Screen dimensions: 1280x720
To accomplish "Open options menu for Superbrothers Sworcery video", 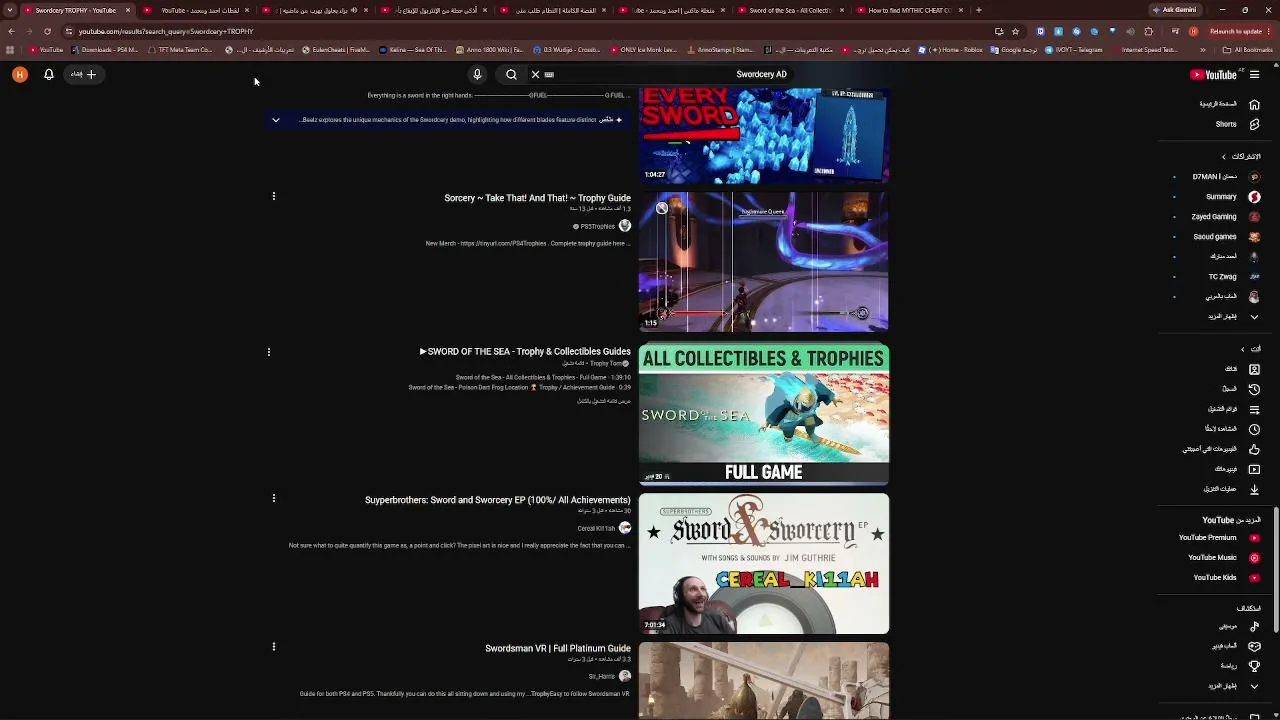I will click(273, 498).
